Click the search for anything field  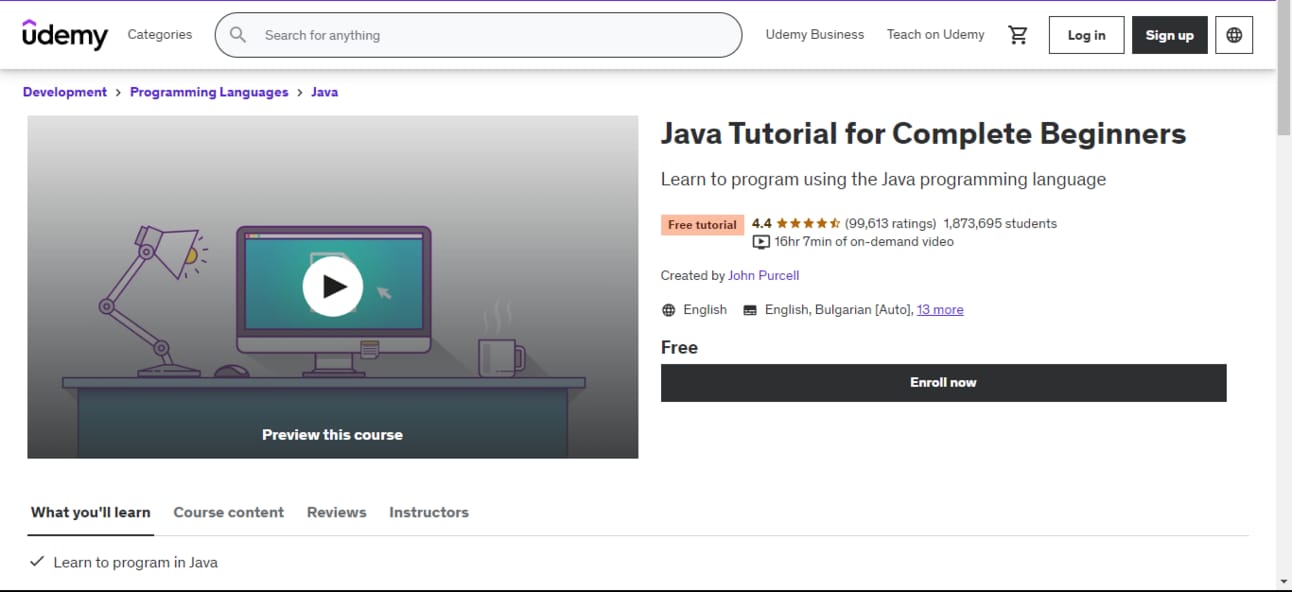478,35
